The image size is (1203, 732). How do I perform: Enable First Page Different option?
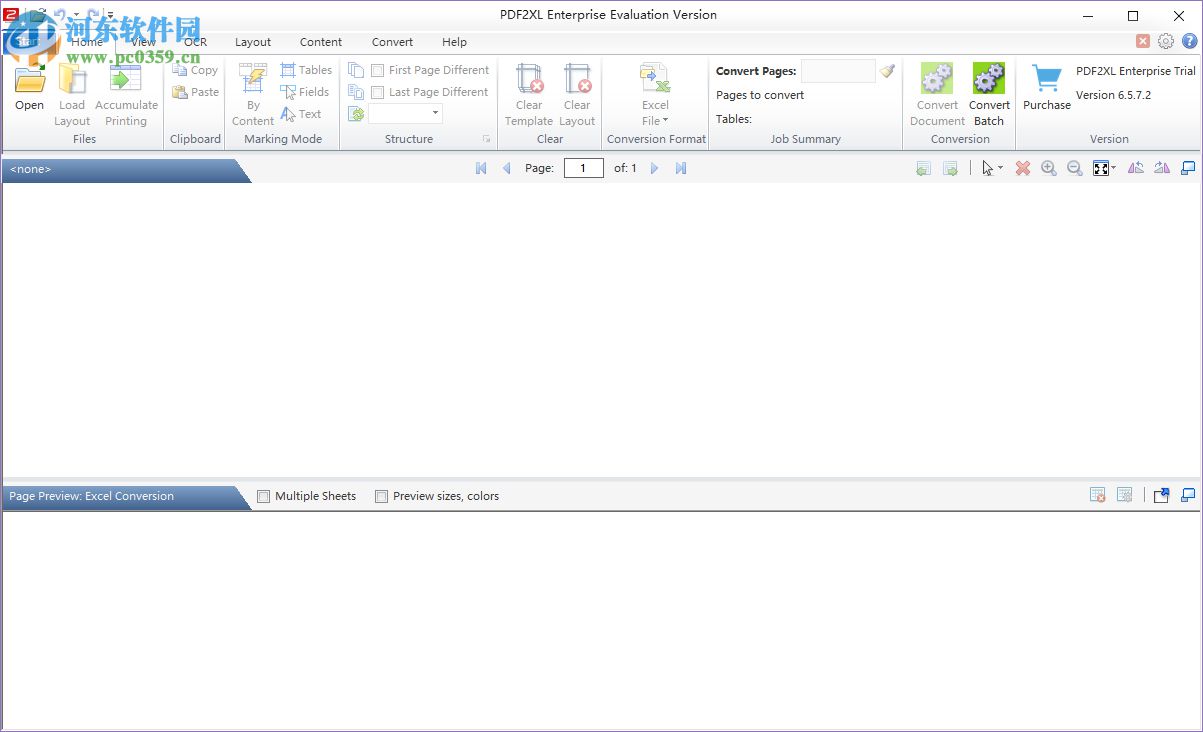[x=378, y=69]
